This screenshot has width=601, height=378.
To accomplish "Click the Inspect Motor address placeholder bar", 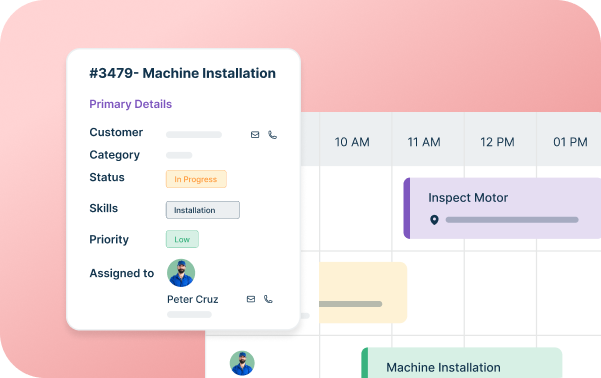I will coord(512,220).
